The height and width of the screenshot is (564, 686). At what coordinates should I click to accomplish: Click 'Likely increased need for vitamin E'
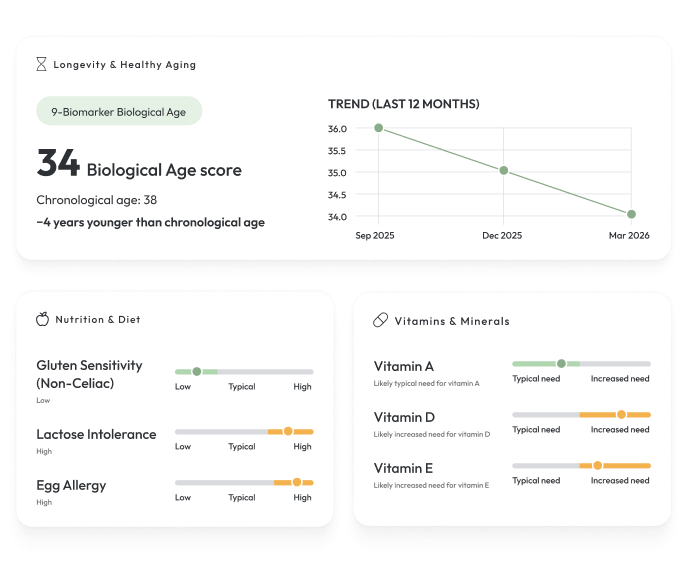[x=431, y=485]
